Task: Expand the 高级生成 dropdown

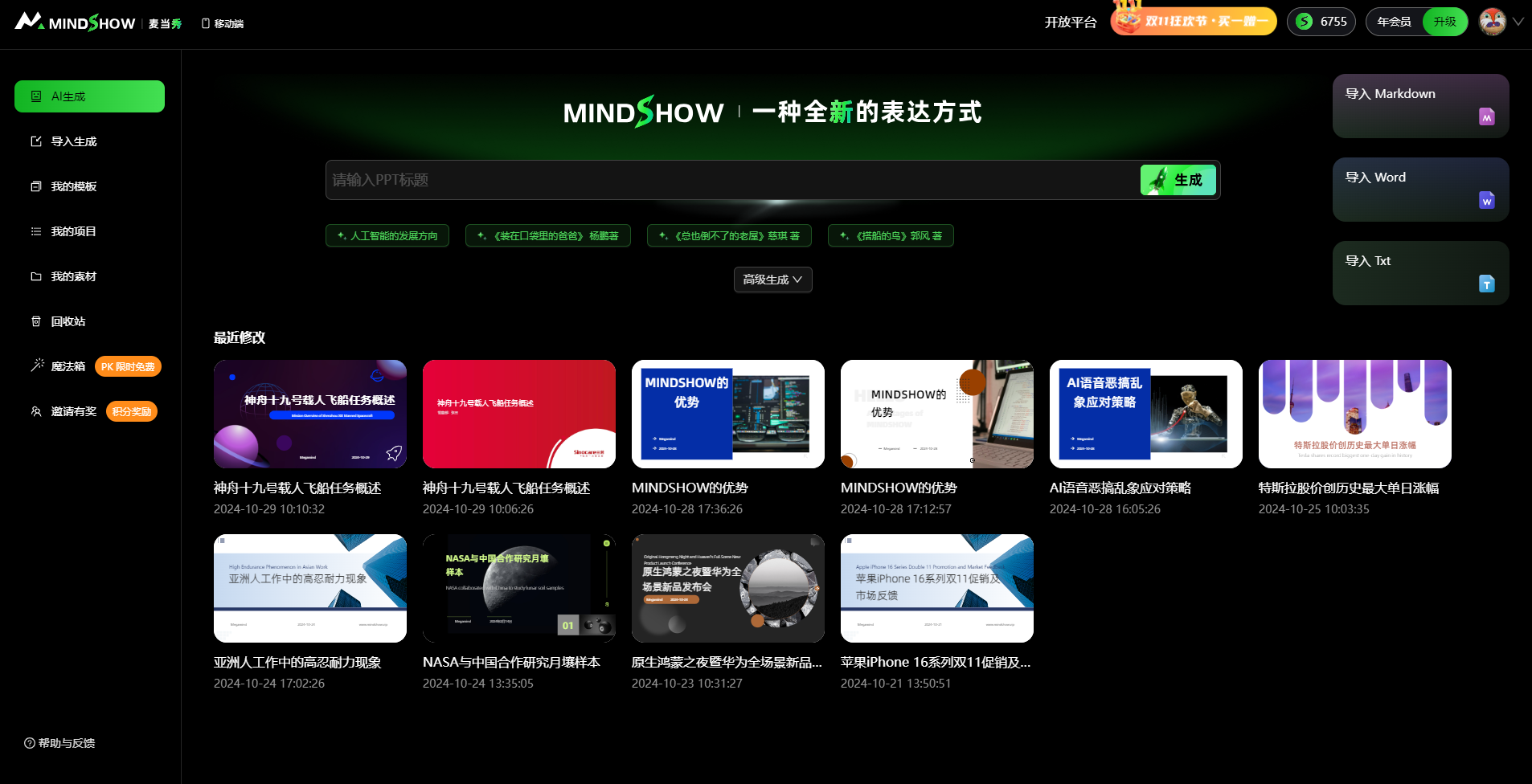Action: pyautogui.click(x=772, y=280)
